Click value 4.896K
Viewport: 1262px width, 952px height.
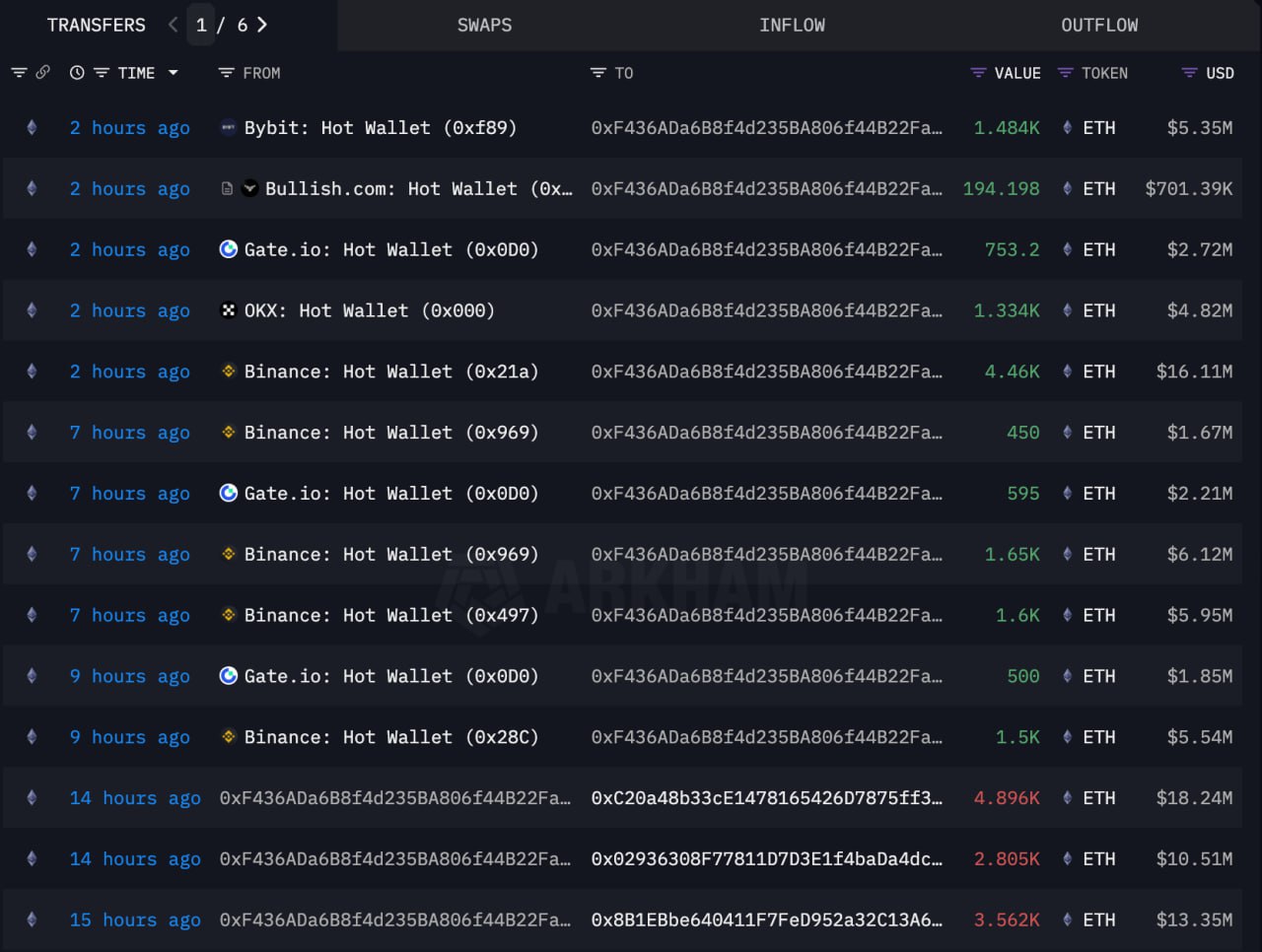coord(1007,797)
